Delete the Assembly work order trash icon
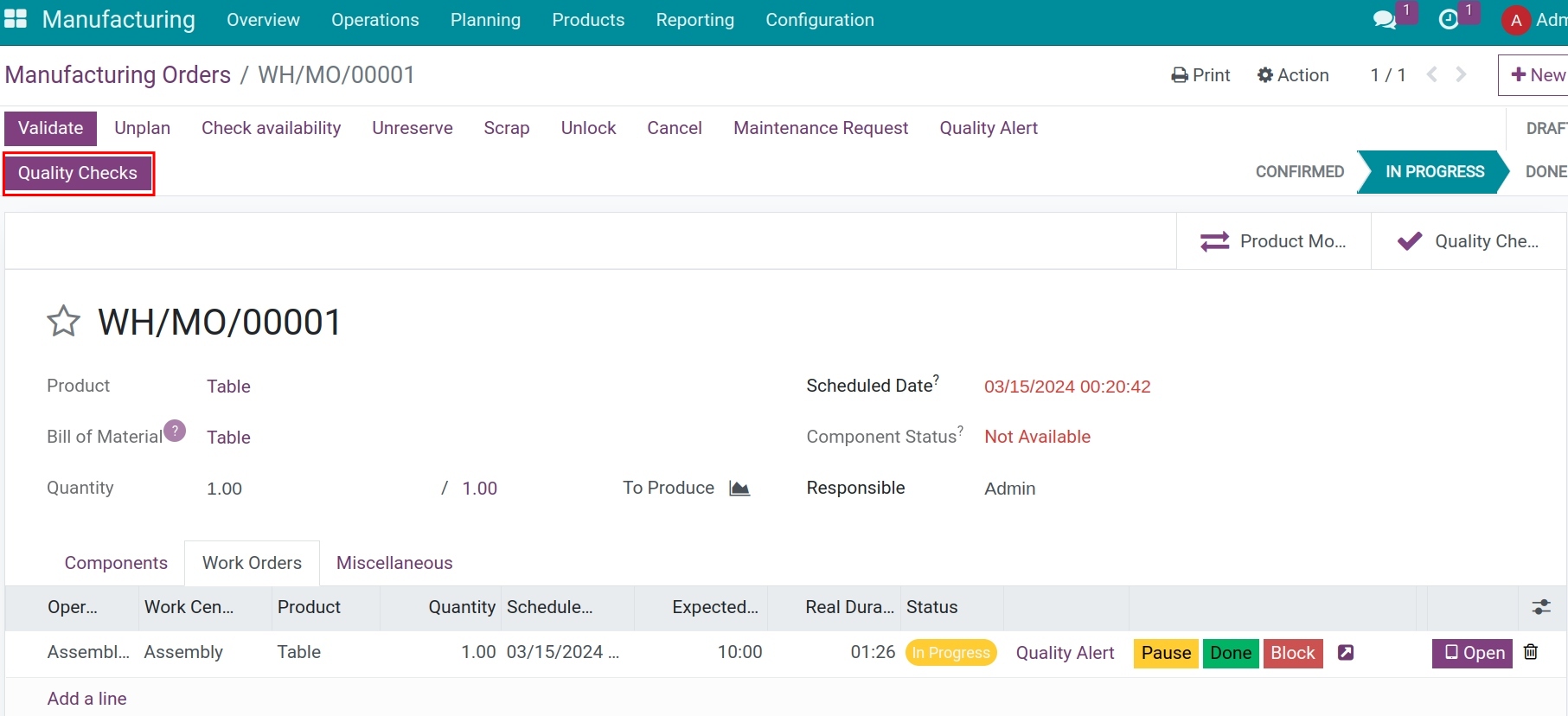Viewport: 1568px width, 716px height. [x=1531, y=652]
